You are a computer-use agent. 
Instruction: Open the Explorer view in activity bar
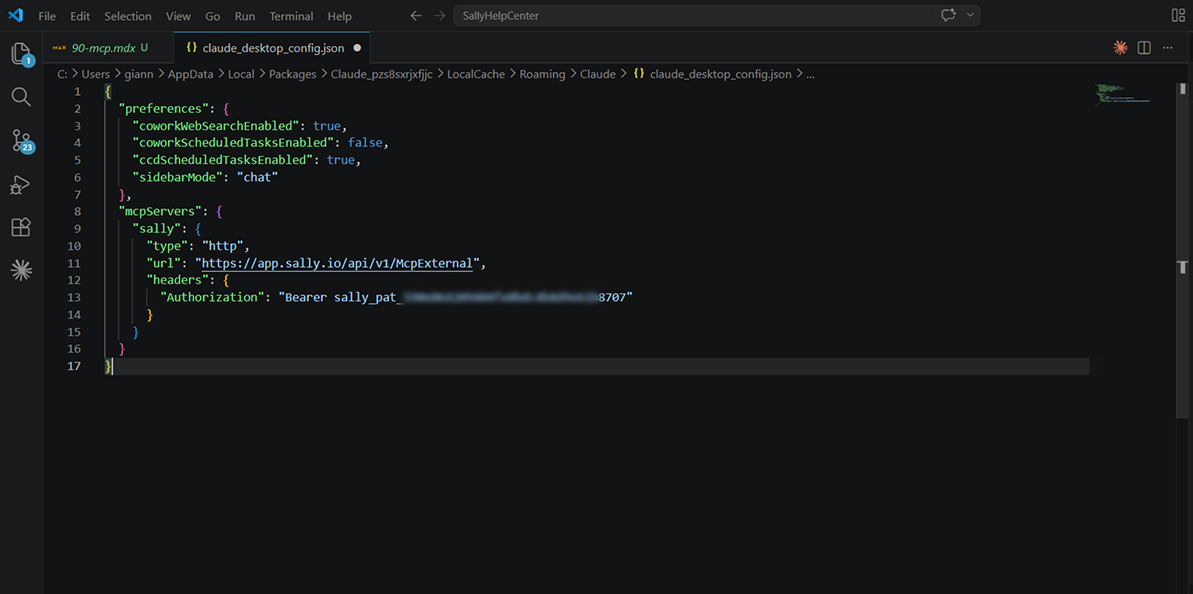21,54
